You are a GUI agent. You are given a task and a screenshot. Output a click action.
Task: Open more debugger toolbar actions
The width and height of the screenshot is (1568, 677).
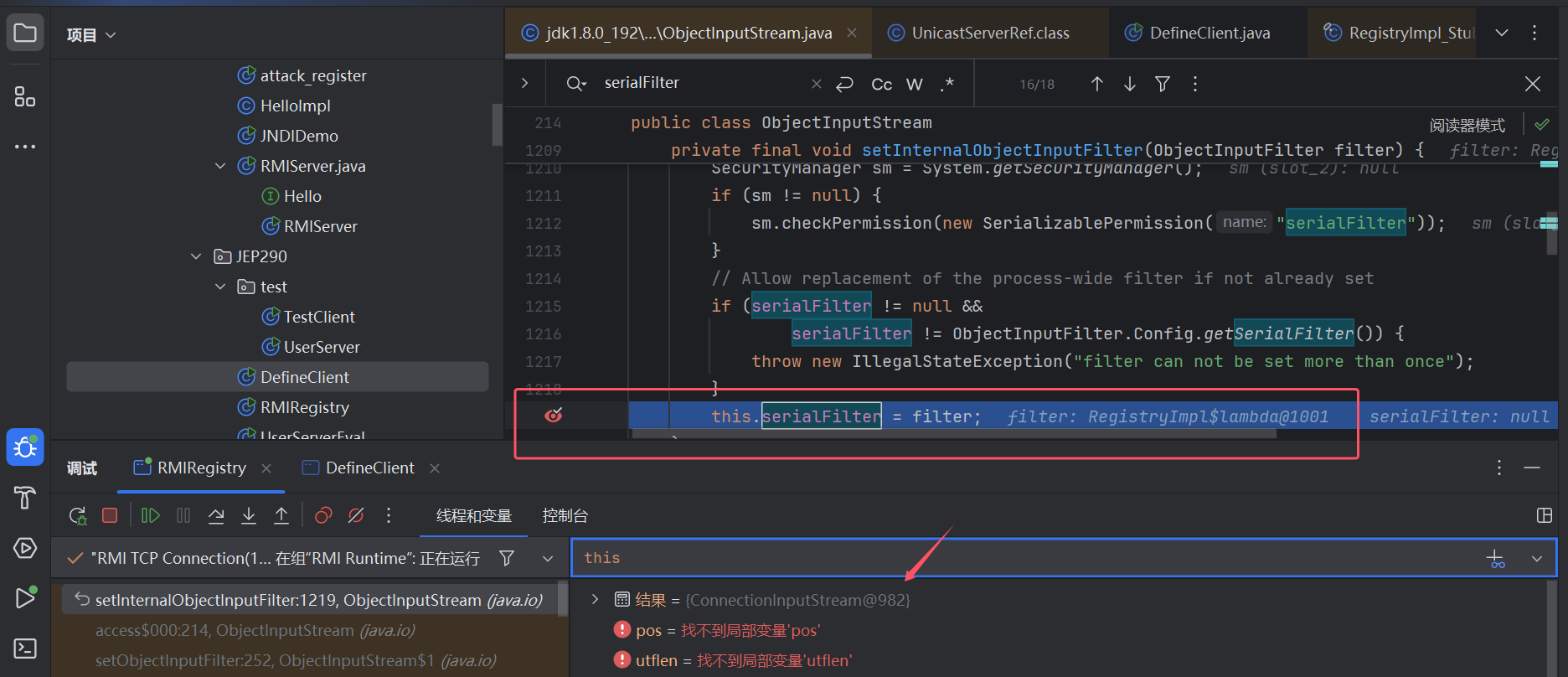tap(389, 515)
